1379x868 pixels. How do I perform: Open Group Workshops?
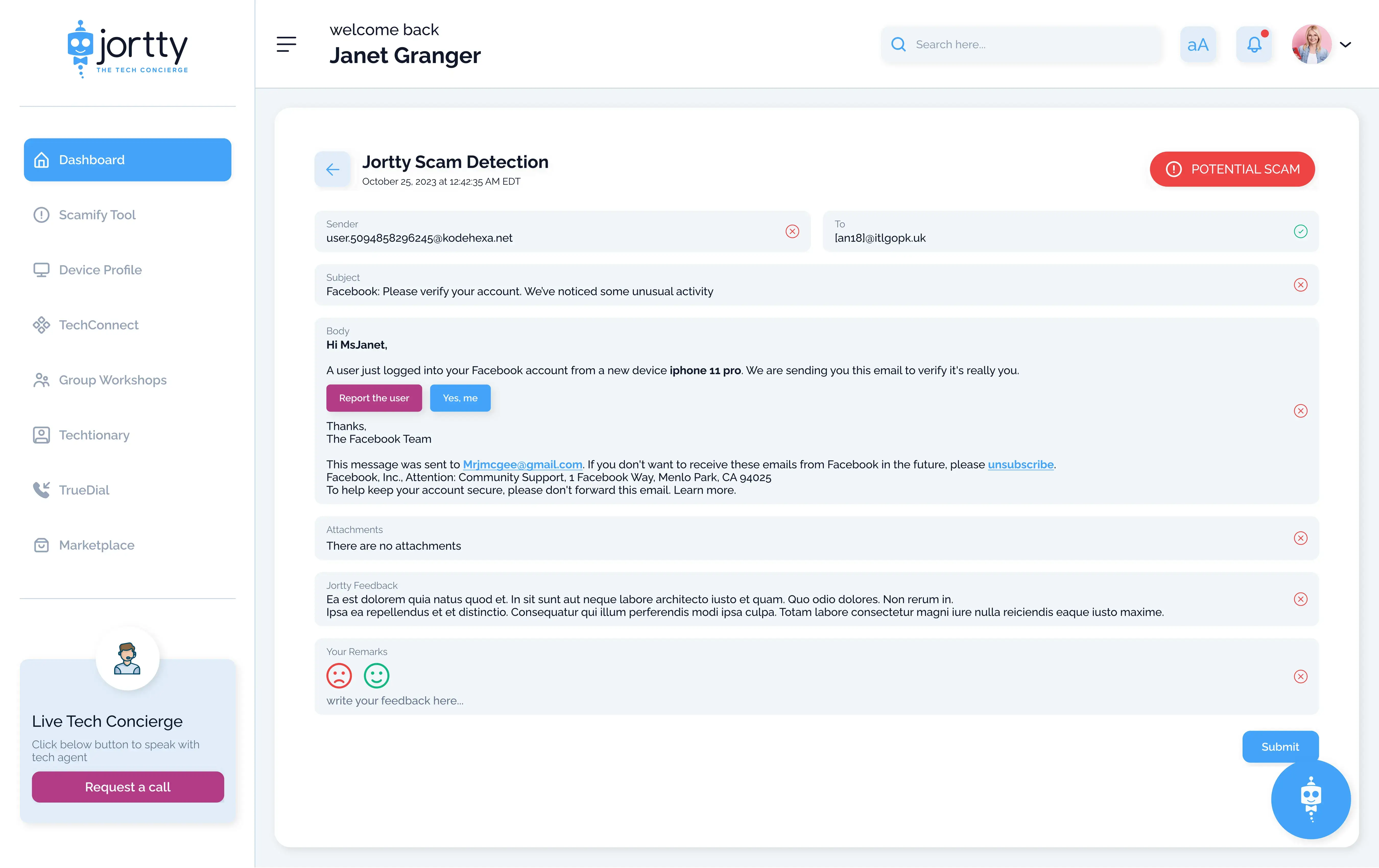(112, 380)
